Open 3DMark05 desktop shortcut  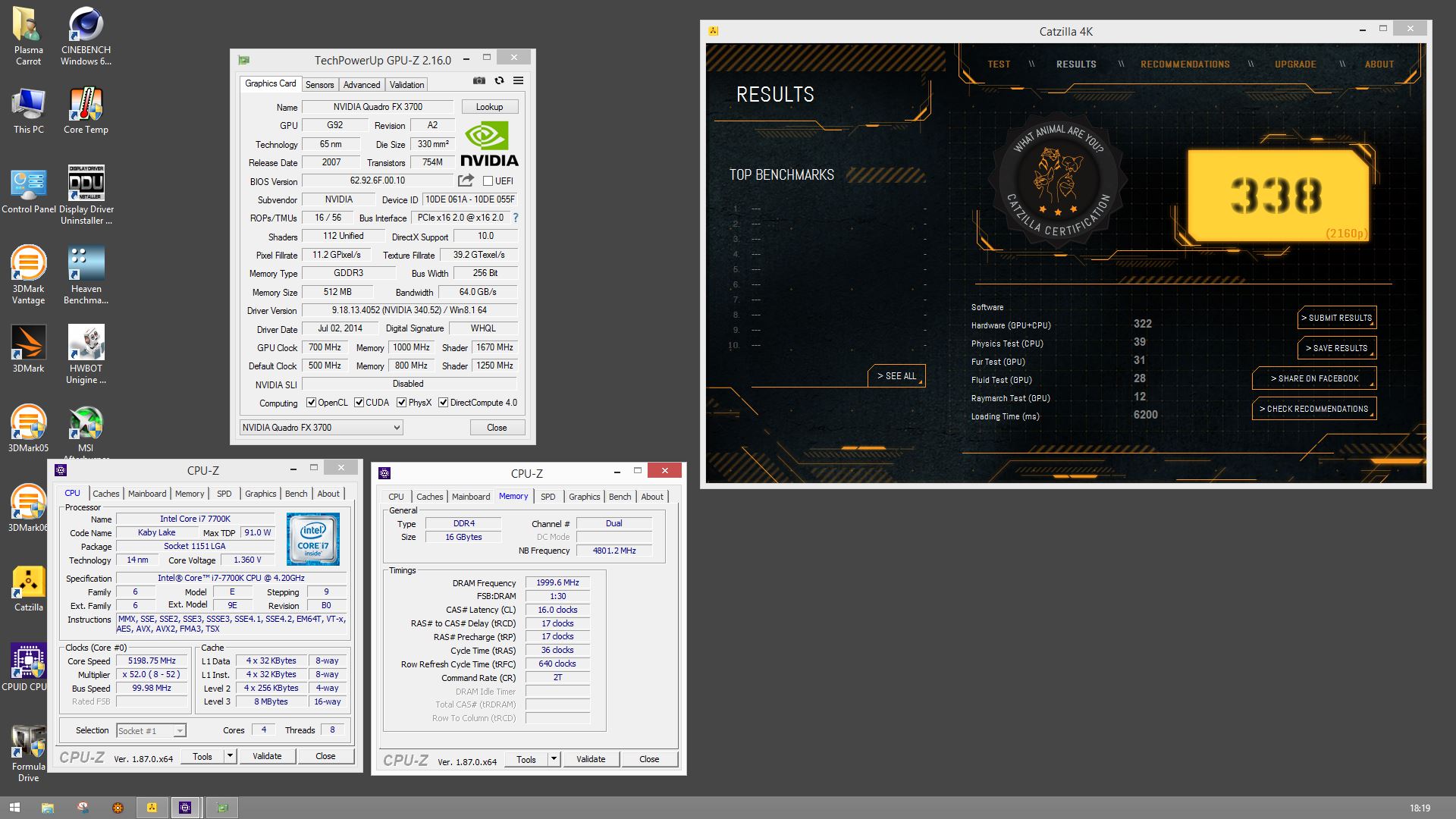[28, 428]
